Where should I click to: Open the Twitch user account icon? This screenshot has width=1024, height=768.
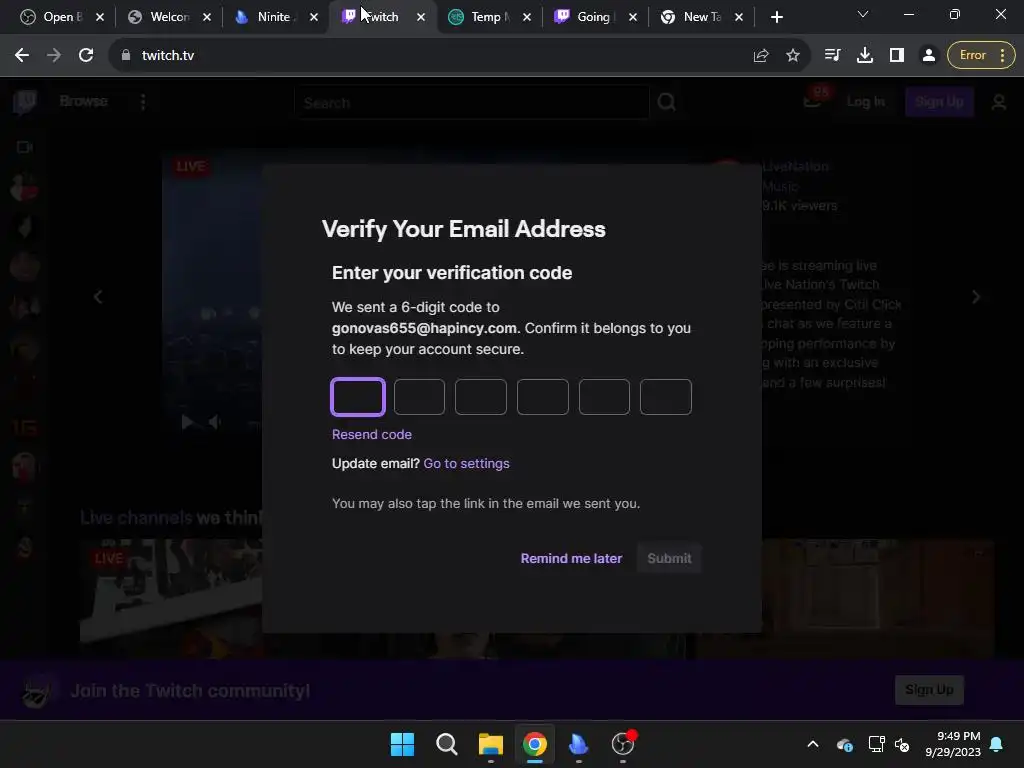tap(999, 103)
